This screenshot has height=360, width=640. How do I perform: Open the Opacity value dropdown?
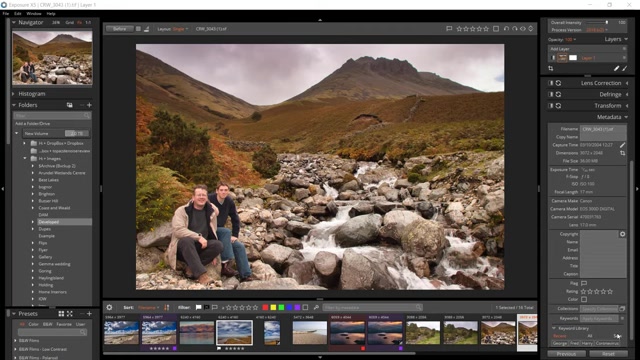(x=571, y=40)
